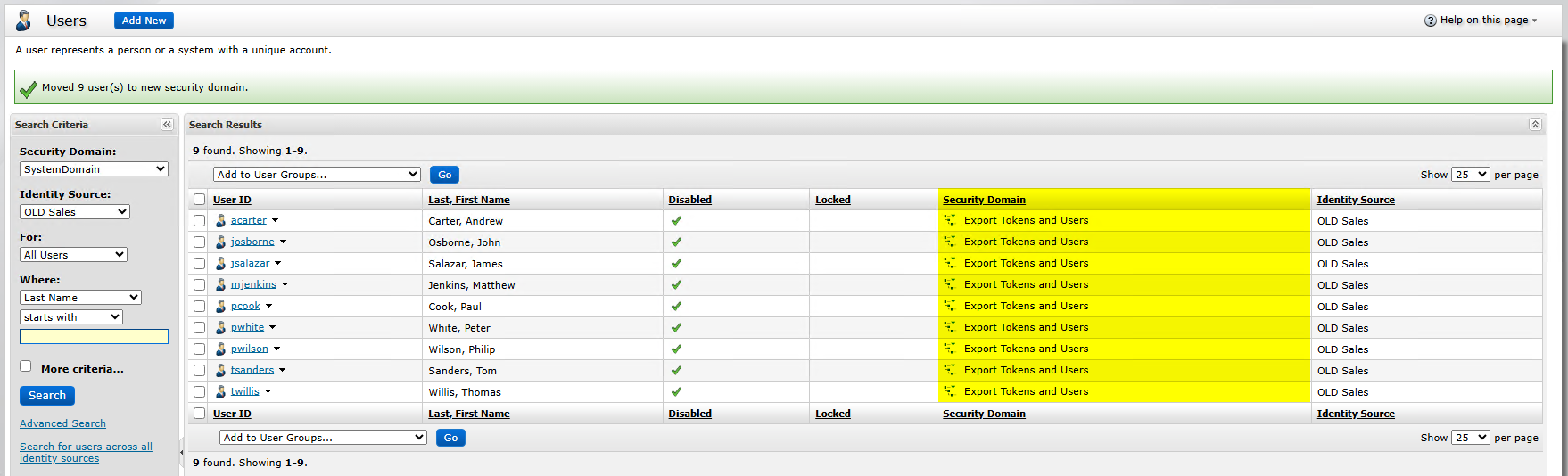Open the Security Domain dropdown
This screenshot has height=476, width=1568.
94,169
